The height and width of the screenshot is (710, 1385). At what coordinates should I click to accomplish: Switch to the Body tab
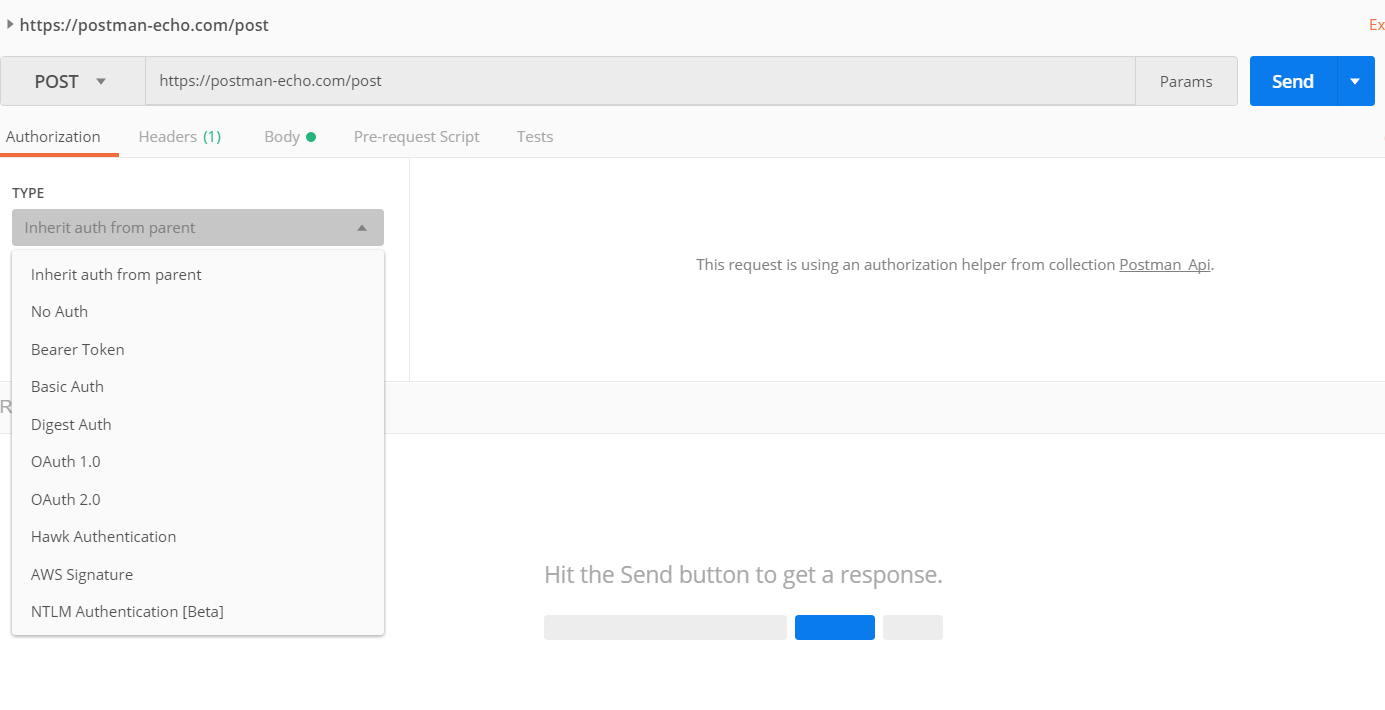tap(282, 136)
